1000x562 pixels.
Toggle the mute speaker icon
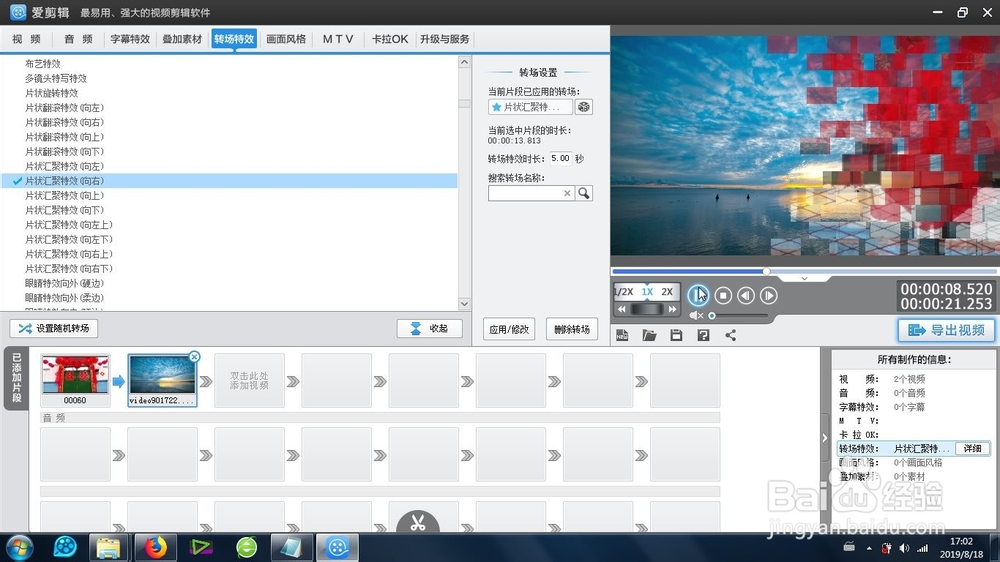(x=695, y=315)
